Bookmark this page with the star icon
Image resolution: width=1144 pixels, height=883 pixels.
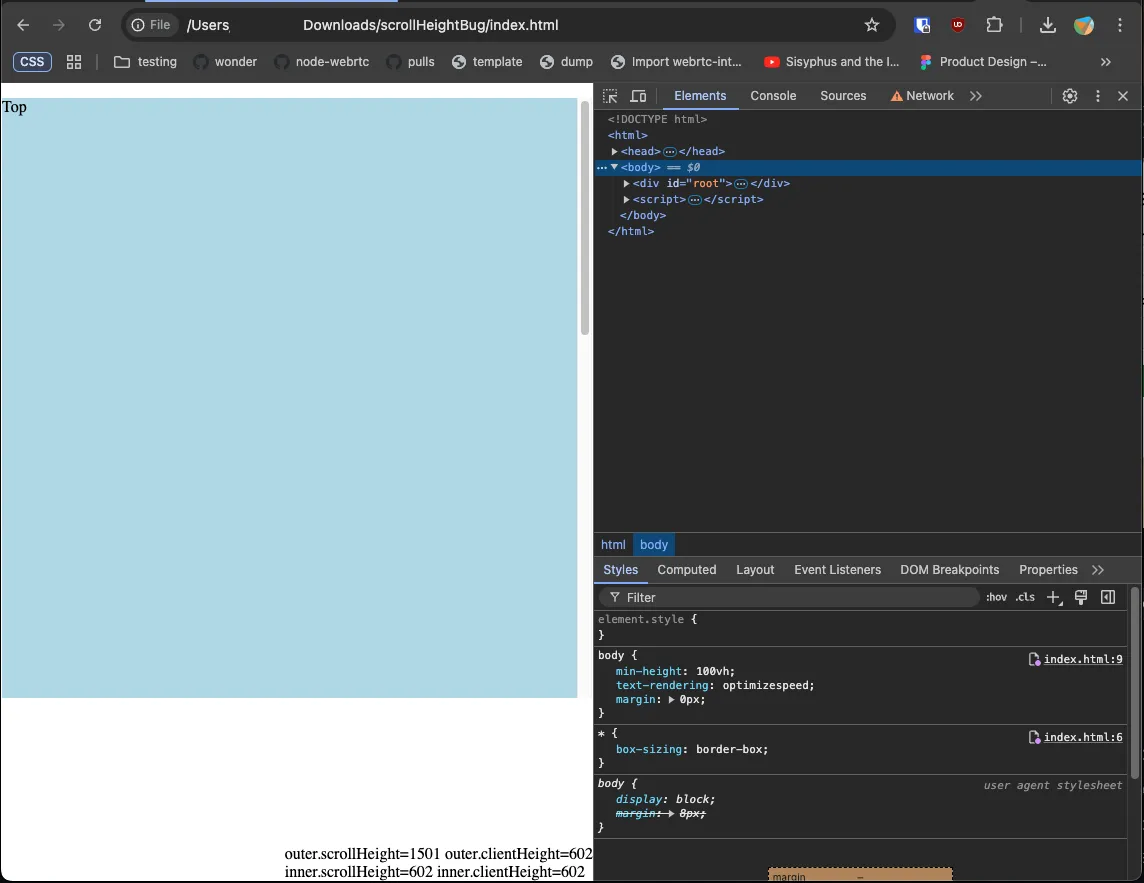(872, 25)
